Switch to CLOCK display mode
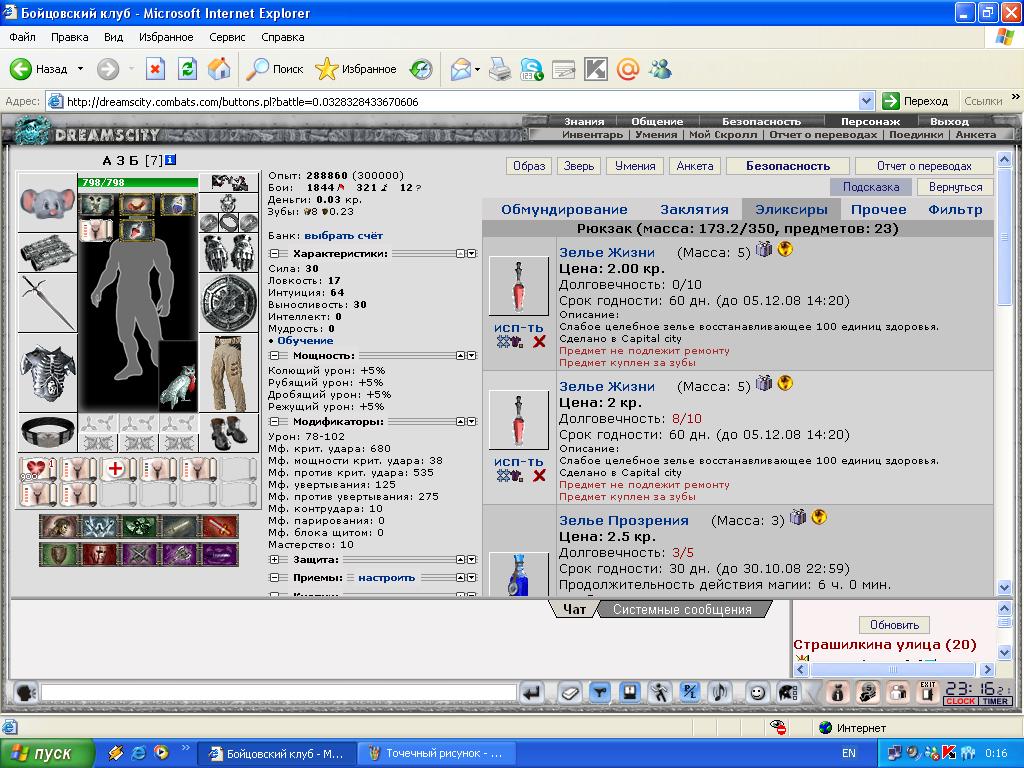This screenshot has height=768, width=1024. coord(960,701)
